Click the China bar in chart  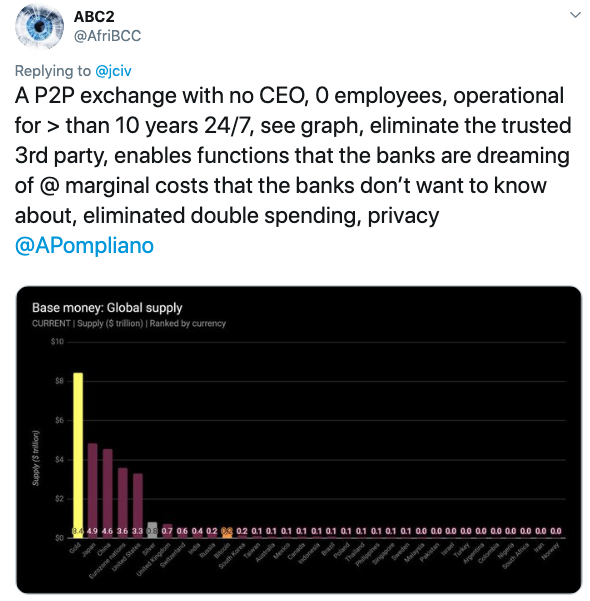pyautogui.click(x=108, y=493)
